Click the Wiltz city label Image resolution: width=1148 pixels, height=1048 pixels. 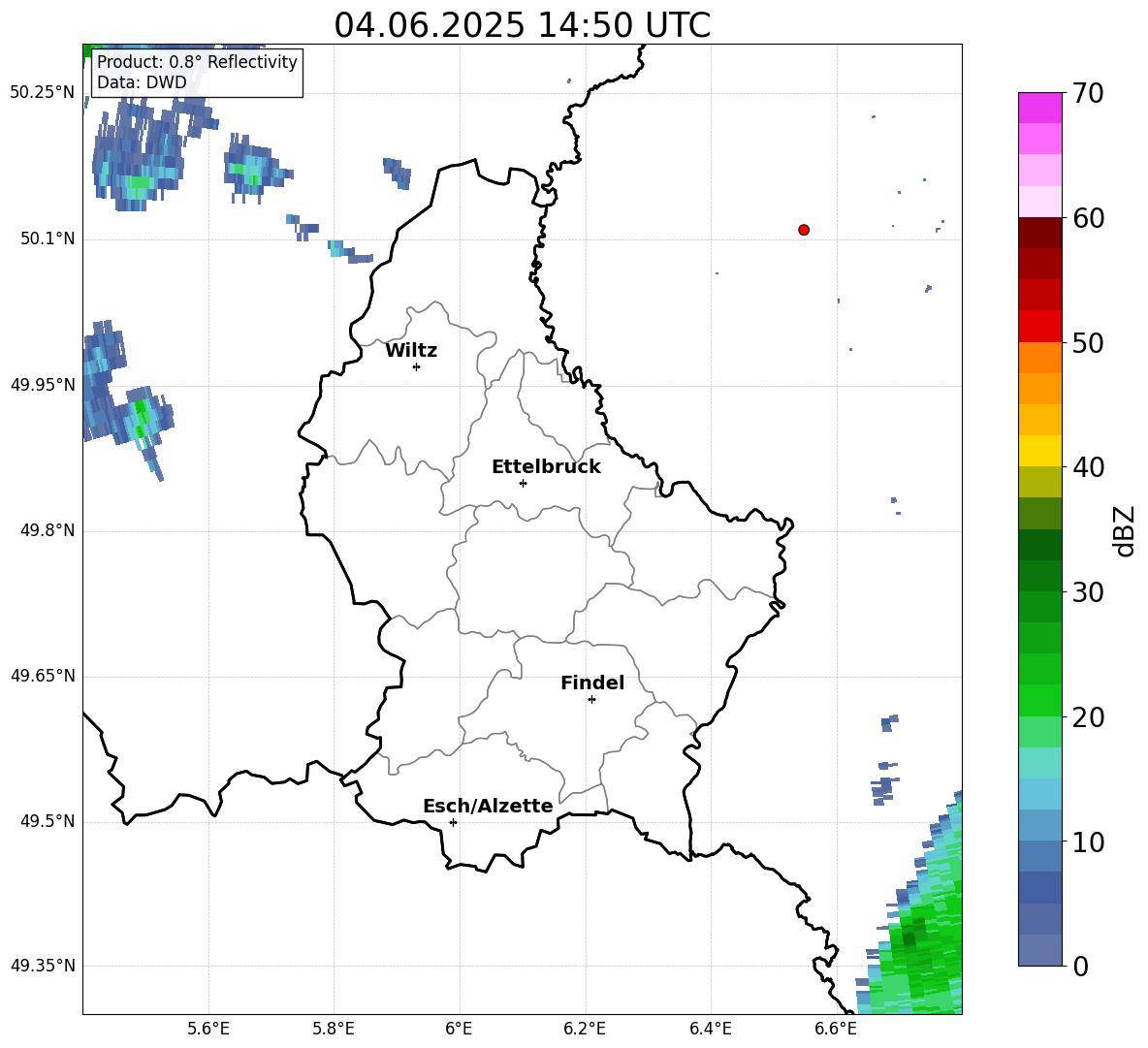tap(411, 351)
